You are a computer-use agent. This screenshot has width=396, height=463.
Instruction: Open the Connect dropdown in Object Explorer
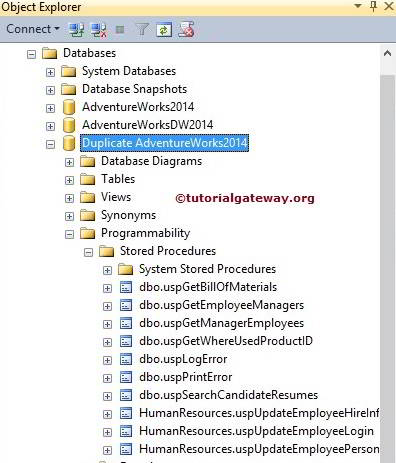(33, 29)
